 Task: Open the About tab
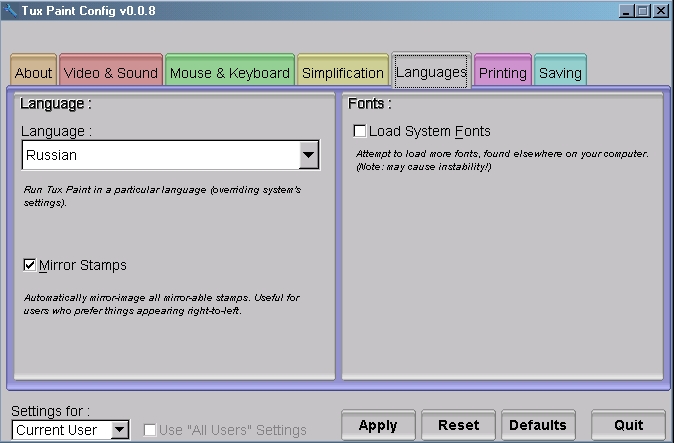[34, 73]
